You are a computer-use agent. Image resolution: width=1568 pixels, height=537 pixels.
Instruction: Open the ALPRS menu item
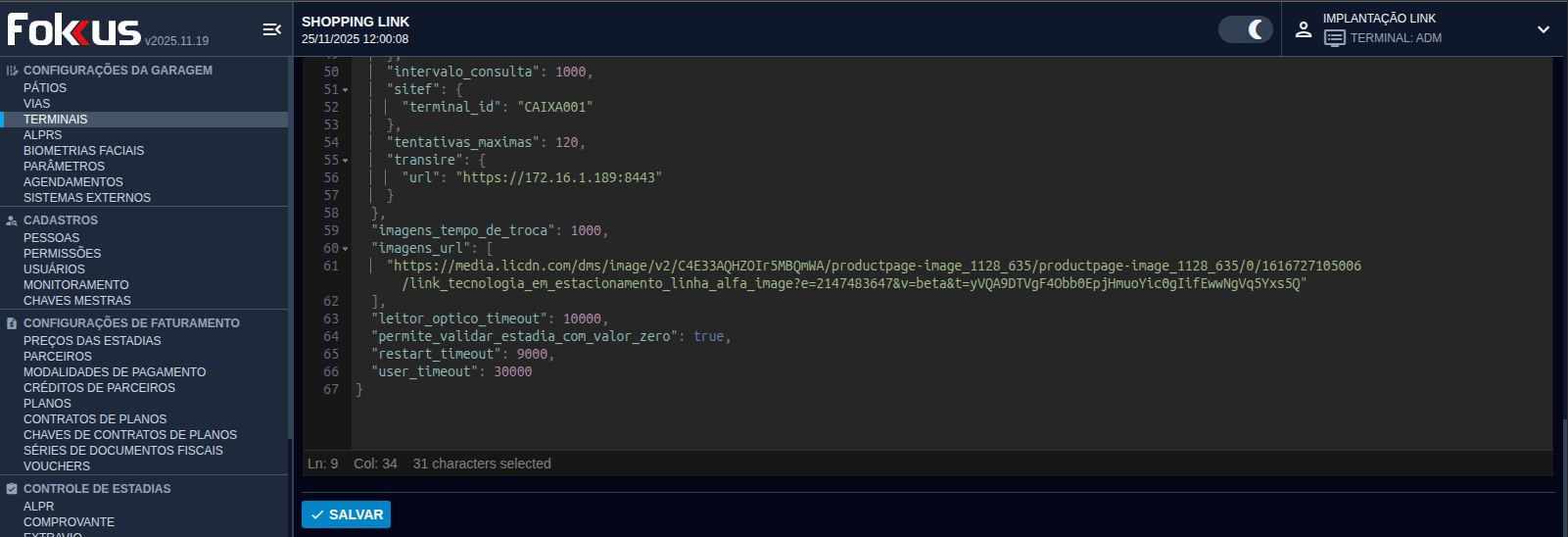(x=42, y=135)
